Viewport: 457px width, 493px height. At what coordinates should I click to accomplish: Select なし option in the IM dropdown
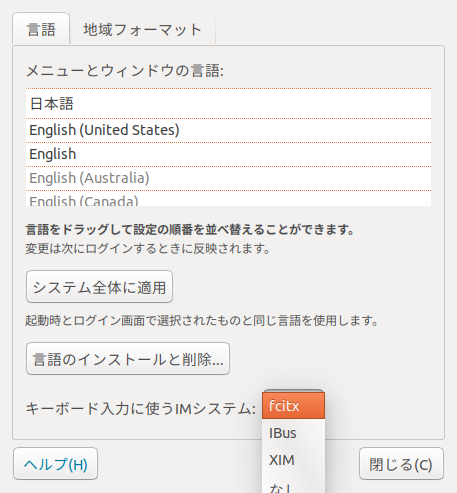[293, 485]
